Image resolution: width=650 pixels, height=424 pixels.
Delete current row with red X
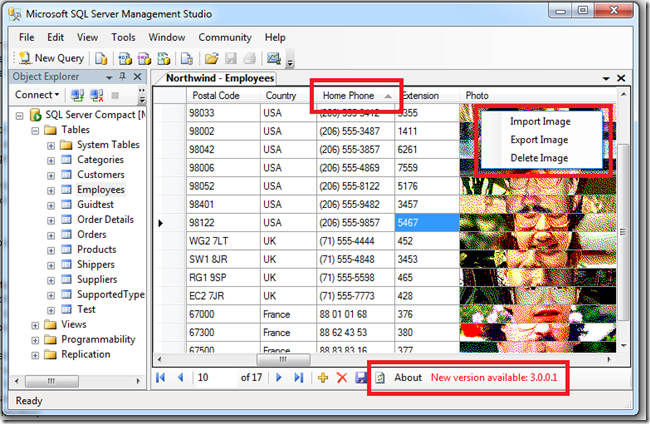pos(341,378)
